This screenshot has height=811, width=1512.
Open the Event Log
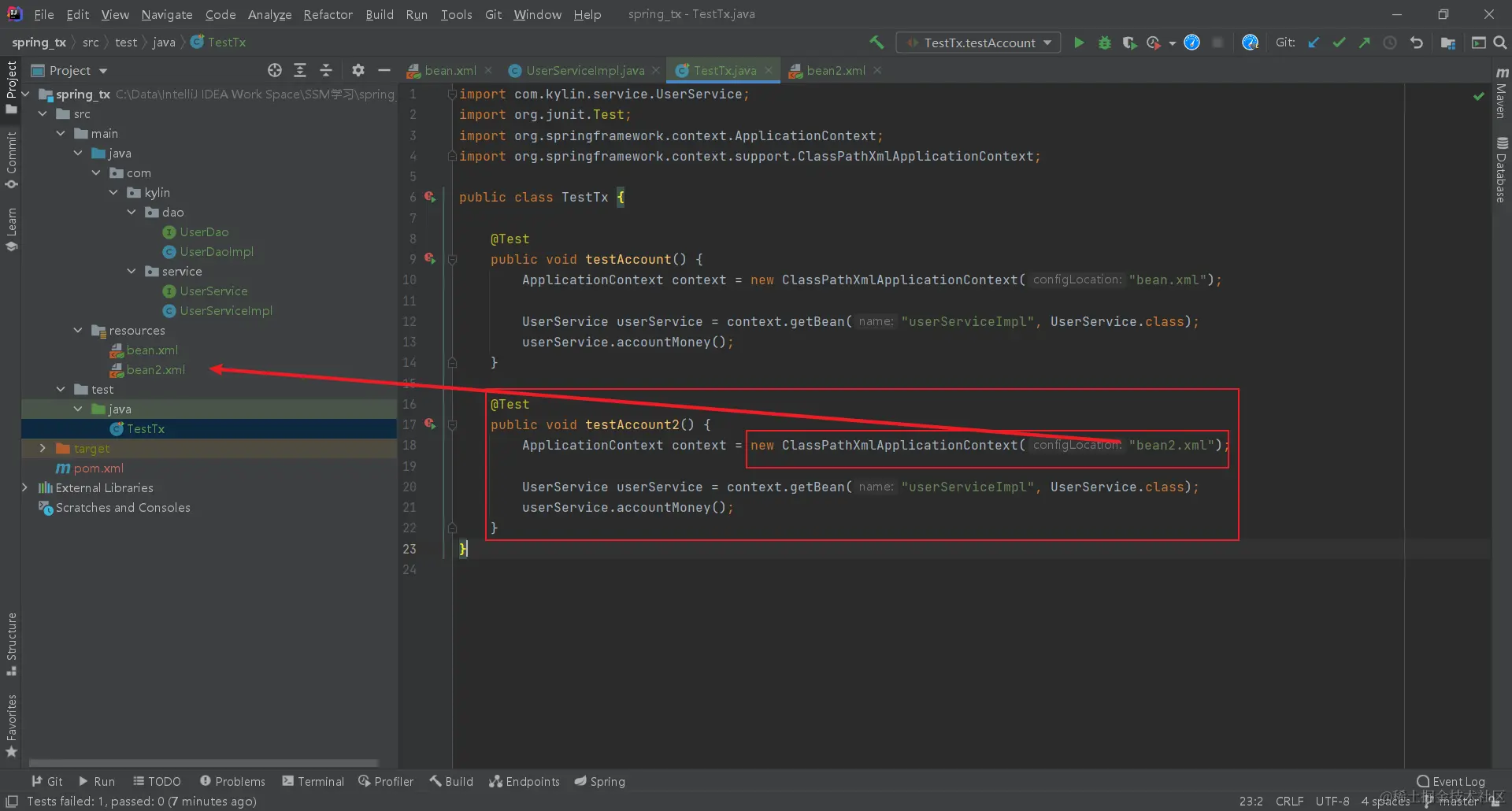[x=1451, y=781]
